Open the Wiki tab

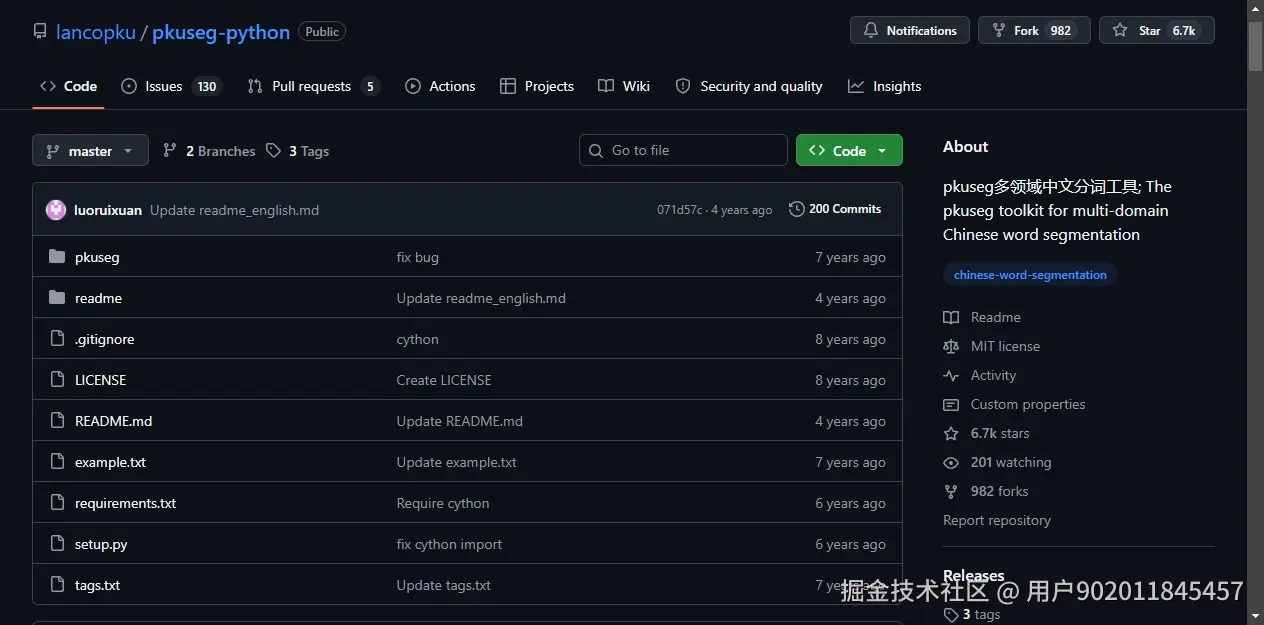pyautogui.click(x=624, y=86)
